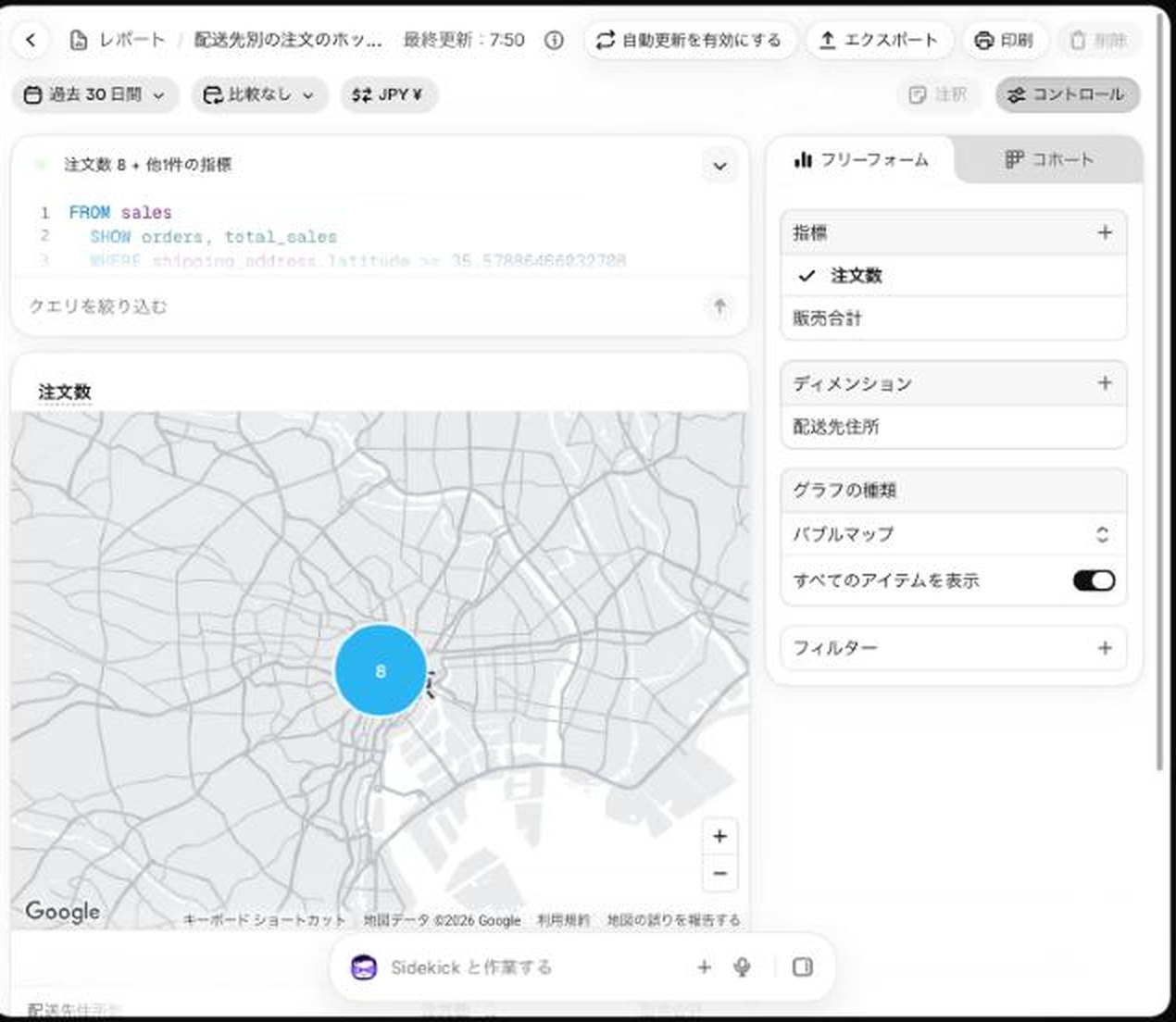Image resolution: width=1176 pixels, height=1022 pixels.
Task: Add a dimension with ディメンション plus icon
Action: [1105, 383]
